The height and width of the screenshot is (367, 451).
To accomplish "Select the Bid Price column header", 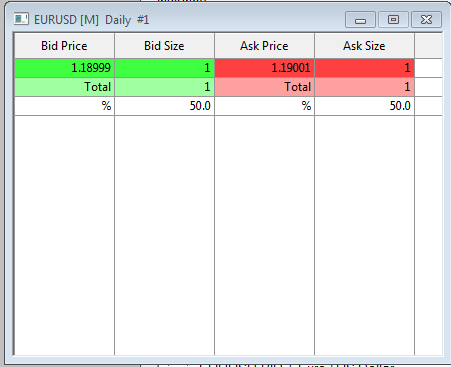I will pyautogui.click(x=64, y=46).
